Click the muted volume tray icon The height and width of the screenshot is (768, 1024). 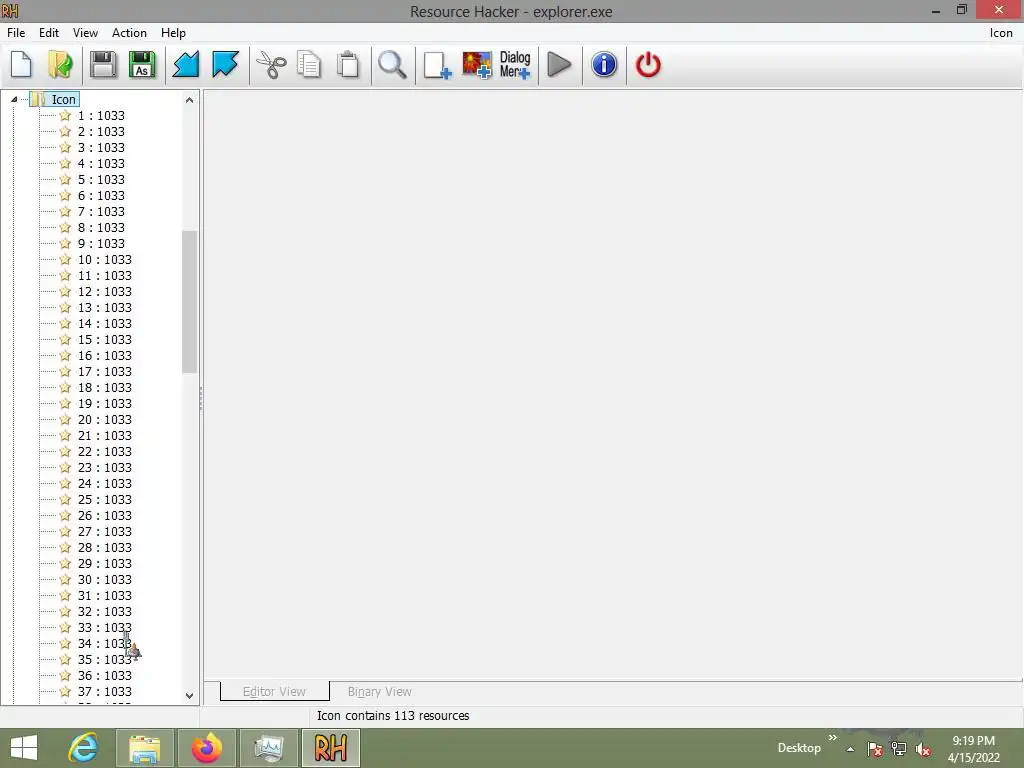tap(923, 749)
